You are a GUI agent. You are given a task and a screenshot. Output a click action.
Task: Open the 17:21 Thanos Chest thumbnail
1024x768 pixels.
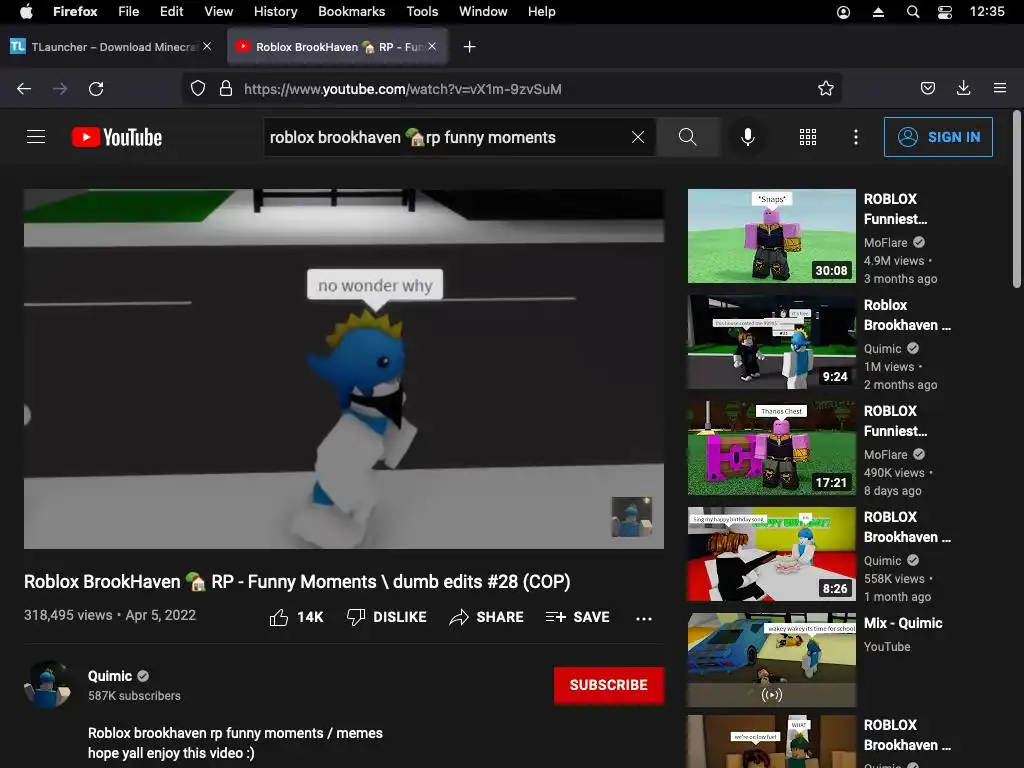click(x=771, y=448)
